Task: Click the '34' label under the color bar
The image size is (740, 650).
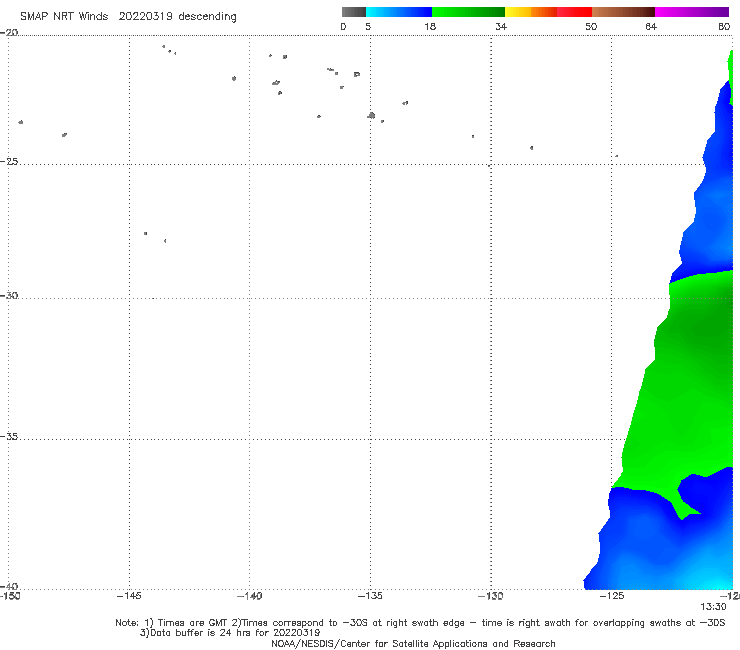Action: [501, 26]
